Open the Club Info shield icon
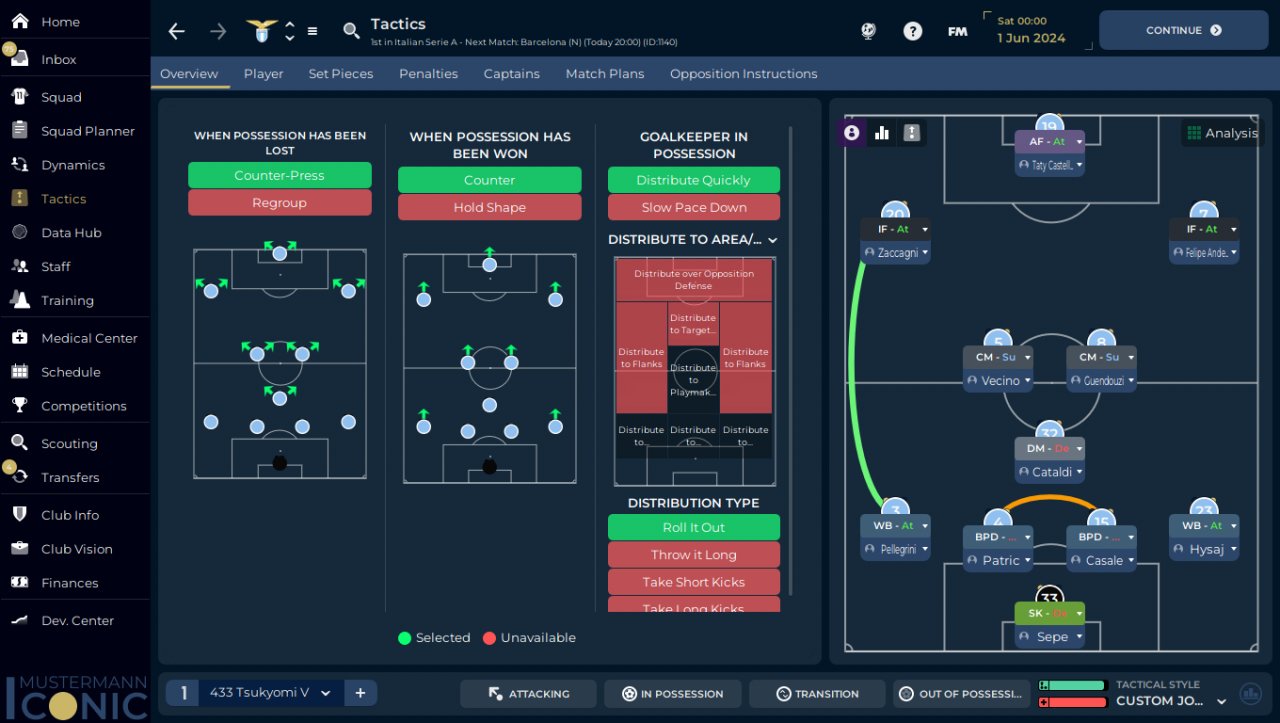 pyautogui.click(x=19, y=515)
